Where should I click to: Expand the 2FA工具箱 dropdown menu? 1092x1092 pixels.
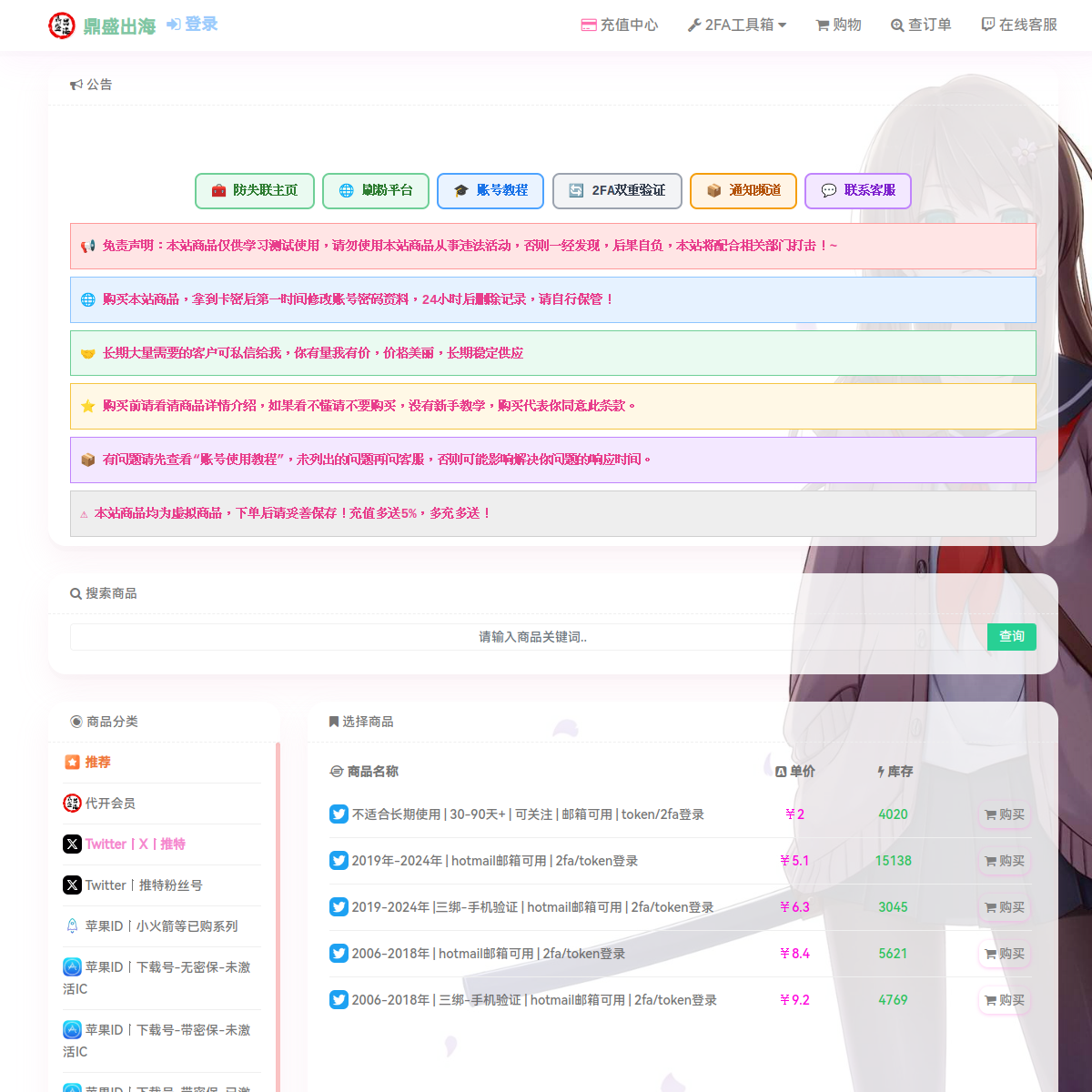[737, 25]
